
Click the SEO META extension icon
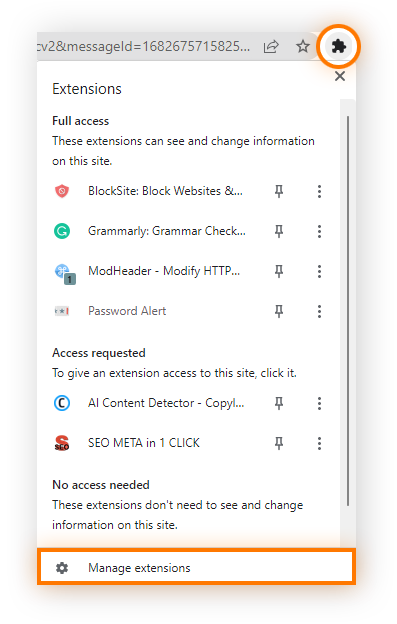tap(62, 443)
